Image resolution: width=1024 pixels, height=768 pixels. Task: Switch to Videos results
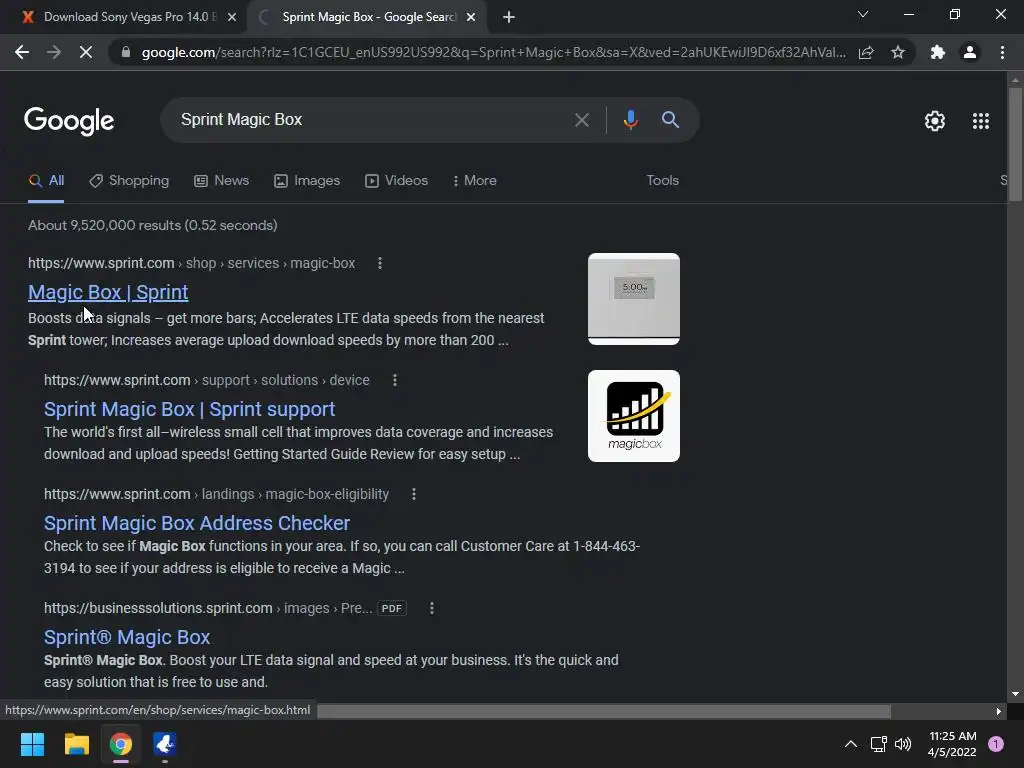(396, 181)
